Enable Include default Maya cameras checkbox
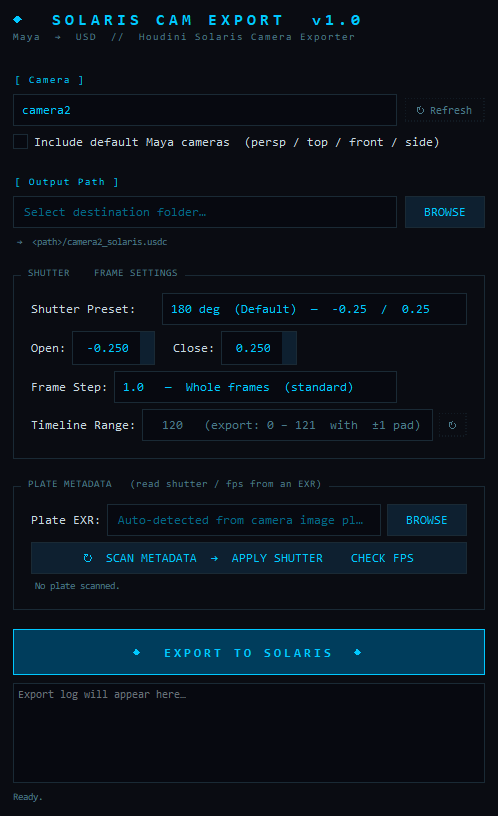Screen dimensions: 498x816 [x=20, y=142]
